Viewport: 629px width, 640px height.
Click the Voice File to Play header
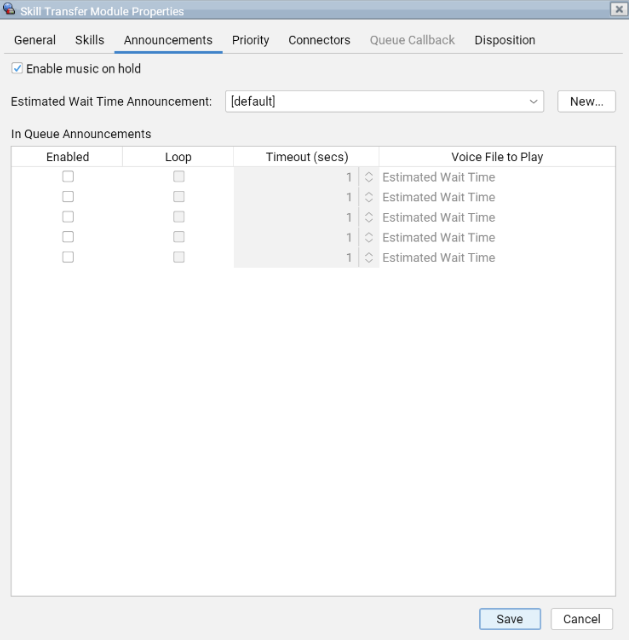pos(497,157)
